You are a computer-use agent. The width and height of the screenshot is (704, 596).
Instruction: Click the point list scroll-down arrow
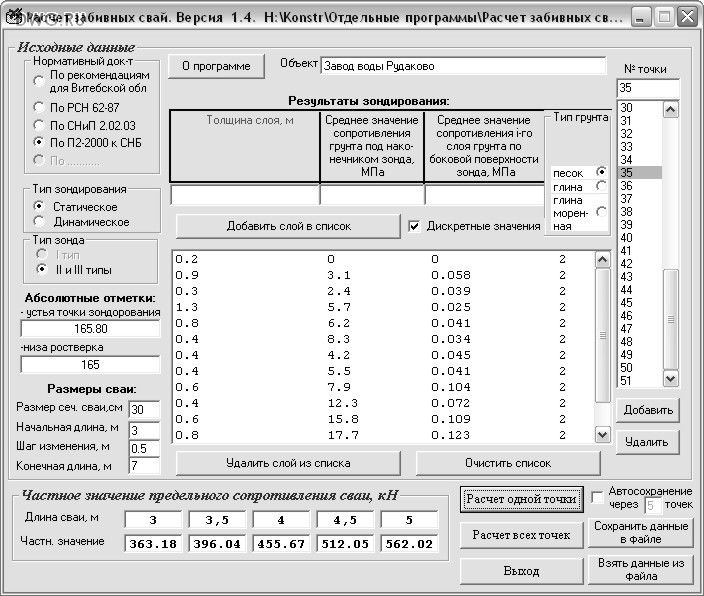pyautogui.click(x=670, y=379)
